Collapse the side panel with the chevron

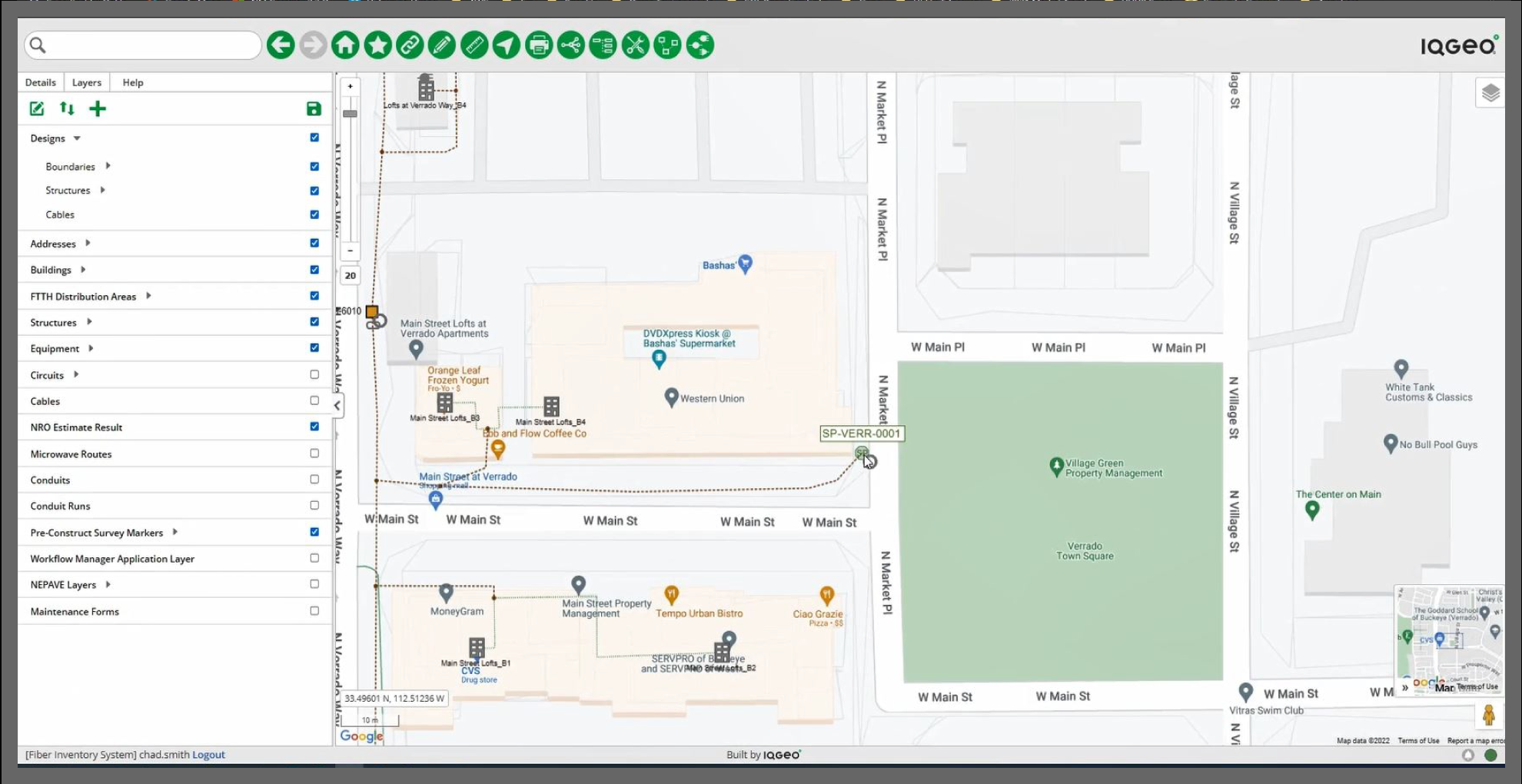[x=337, y=405]
